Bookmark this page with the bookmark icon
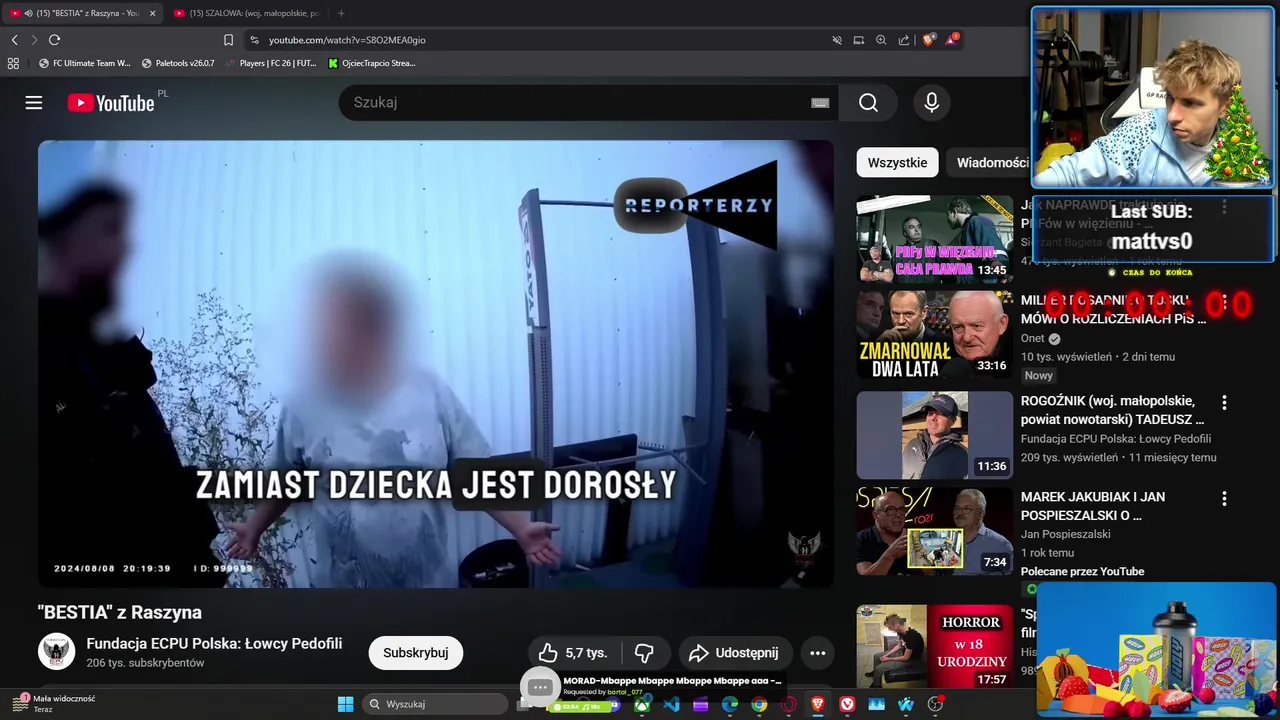 pos(228,40)
